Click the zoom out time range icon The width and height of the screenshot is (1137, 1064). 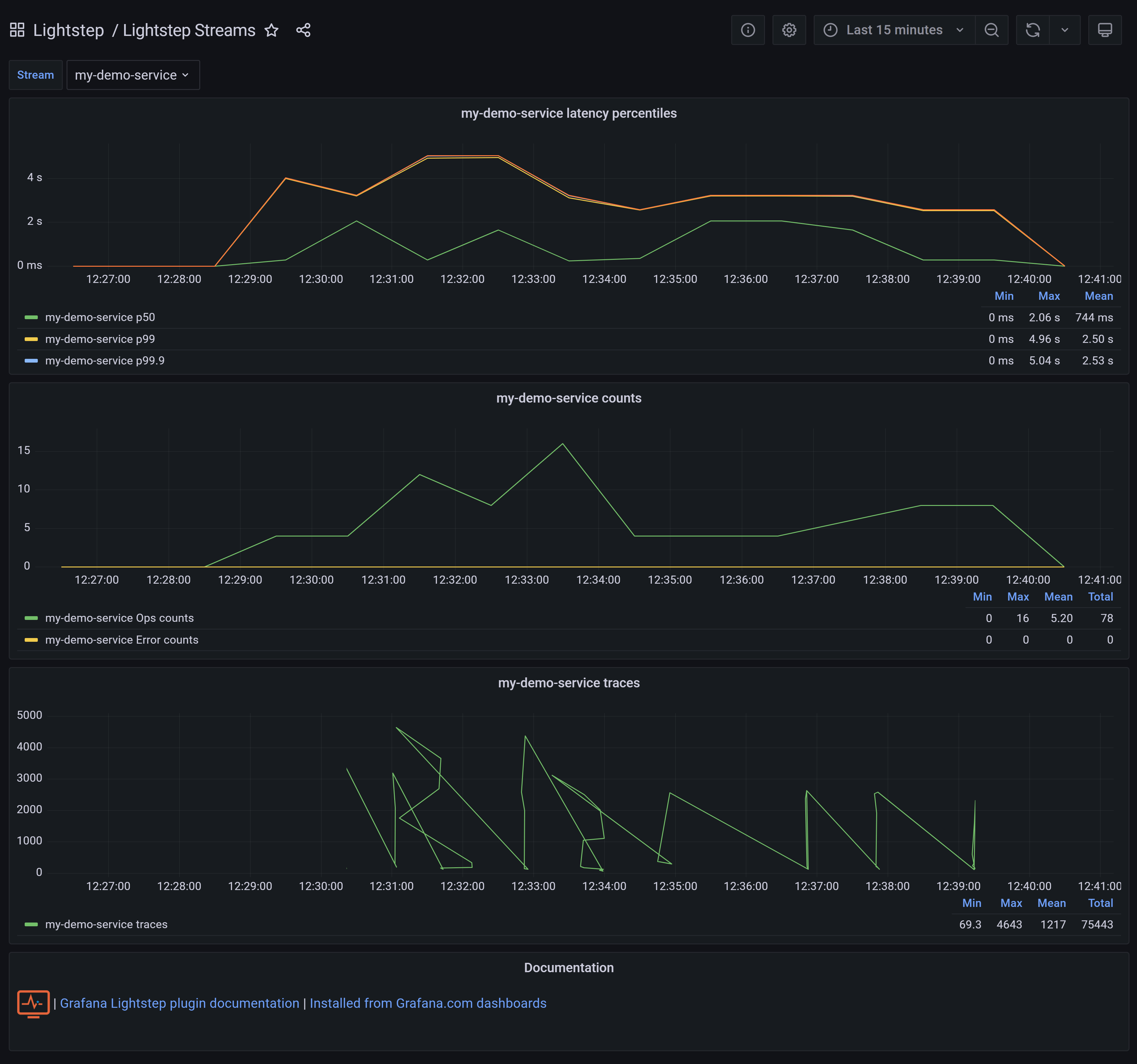tap(991, 30)
